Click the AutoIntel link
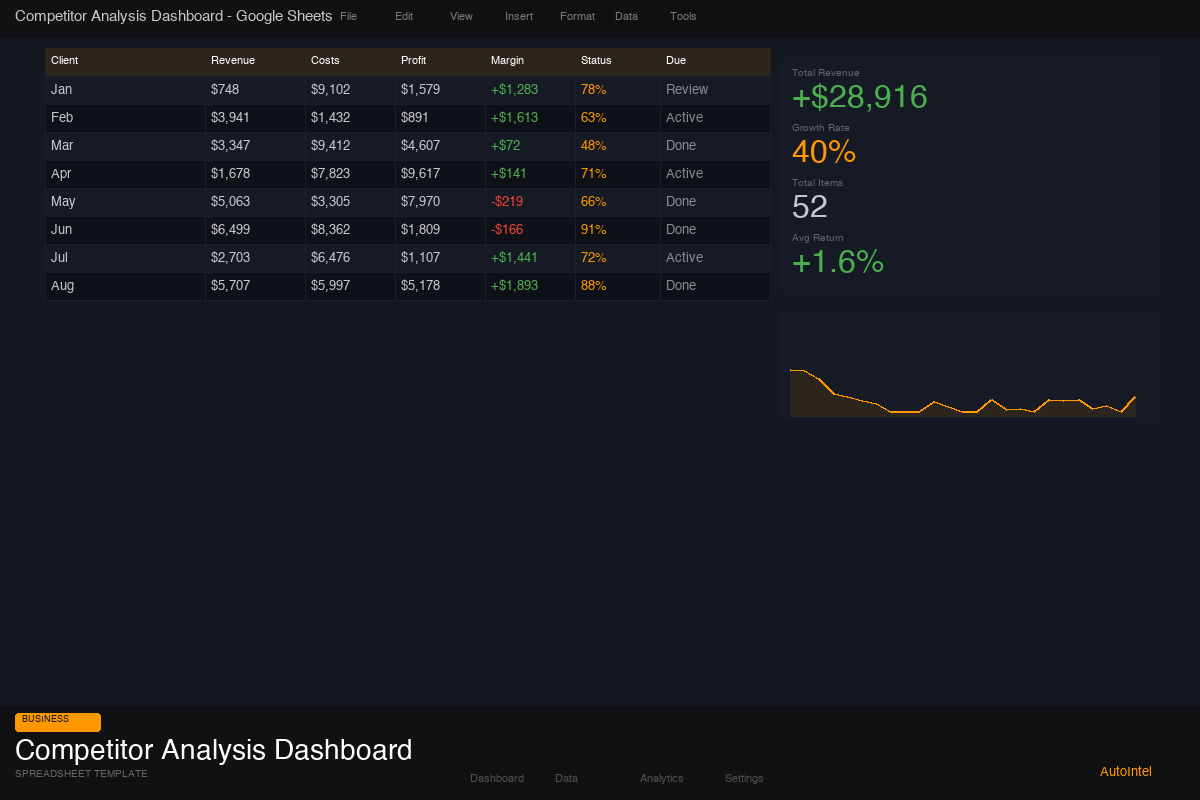The width and height of the screenshot is (1200, 800). (1125, 771)
